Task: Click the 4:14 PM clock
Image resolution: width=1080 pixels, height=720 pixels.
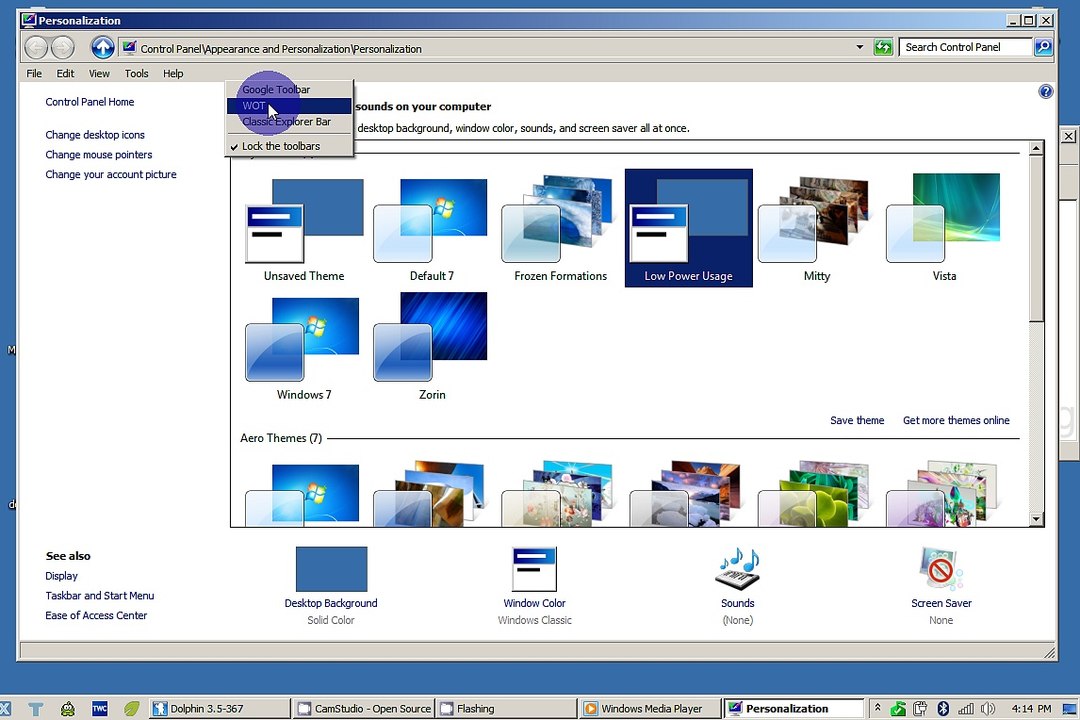Action: tap(1031, 708)
